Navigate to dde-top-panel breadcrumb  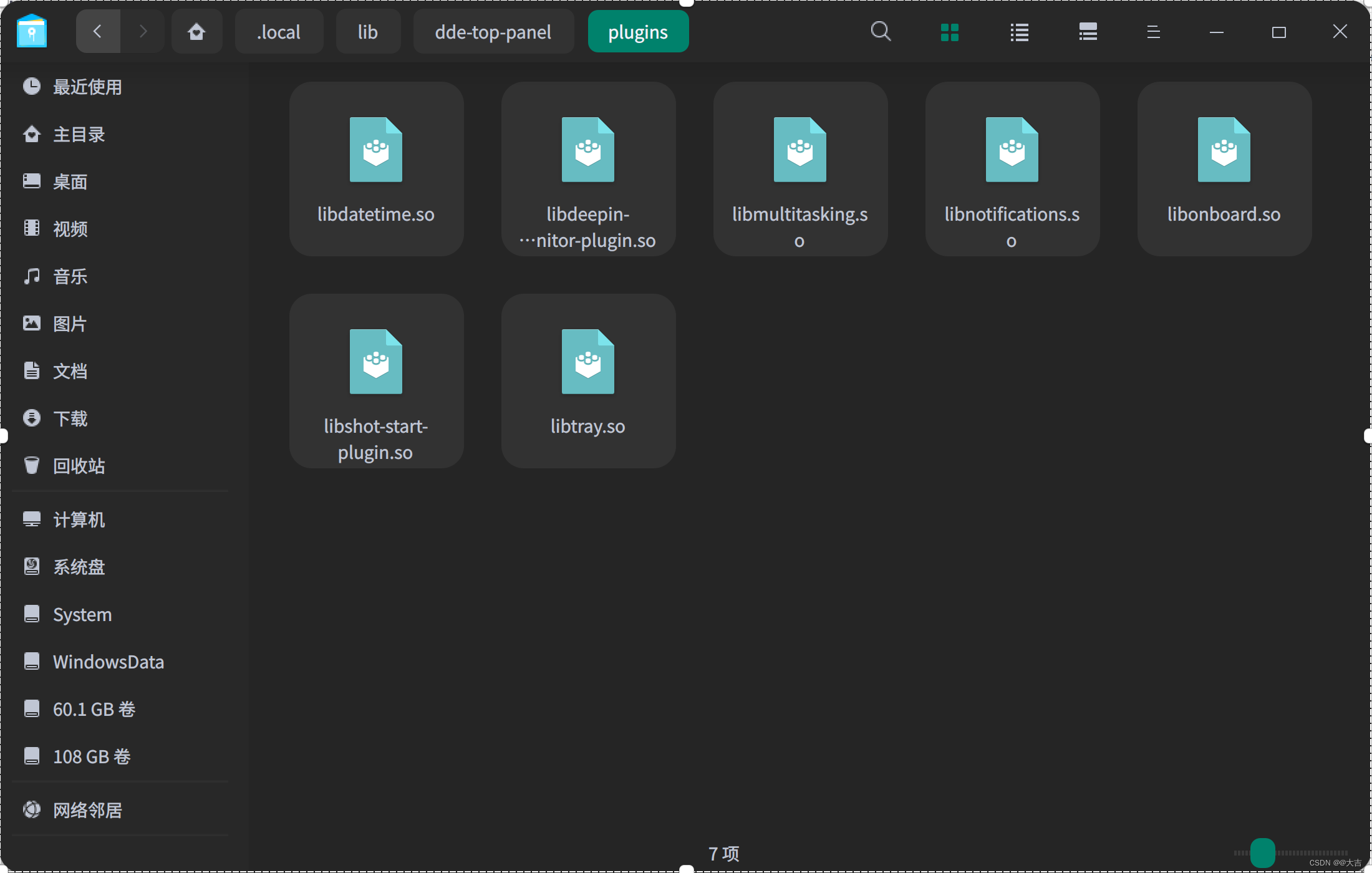(x=493, y=32)
